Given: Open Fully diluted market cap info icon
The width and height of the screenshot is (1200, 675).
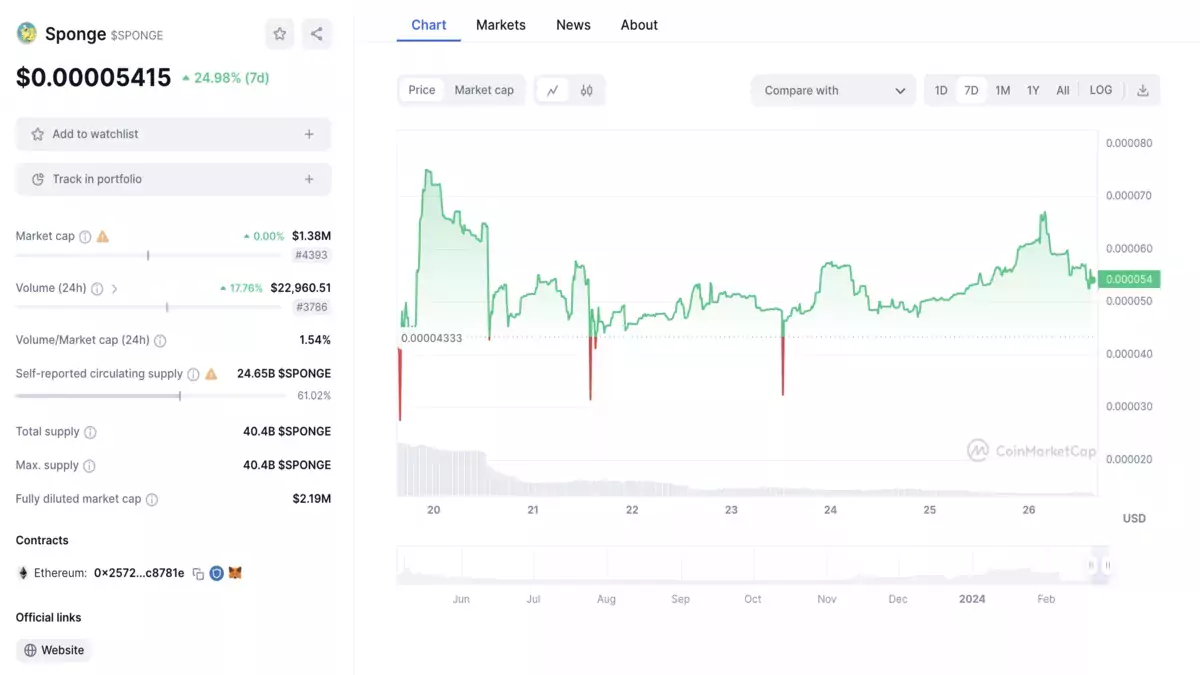Looking at the screenshot, I should (152, 499).
